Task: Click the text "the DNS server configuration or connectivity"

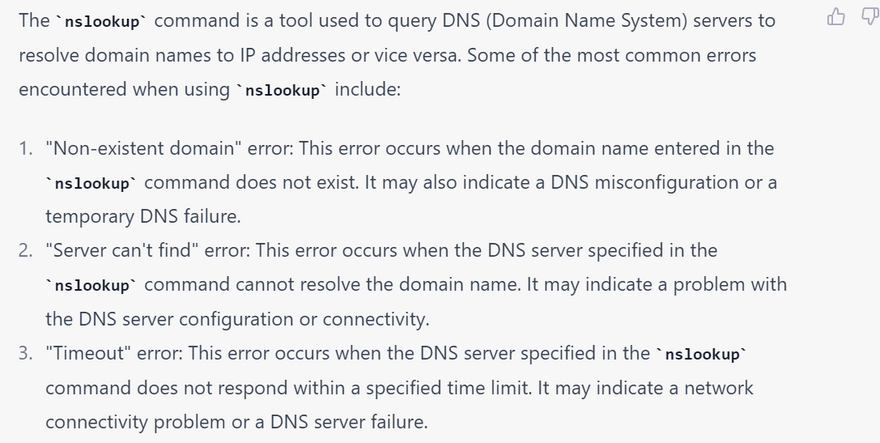Action: pos(237,319)
